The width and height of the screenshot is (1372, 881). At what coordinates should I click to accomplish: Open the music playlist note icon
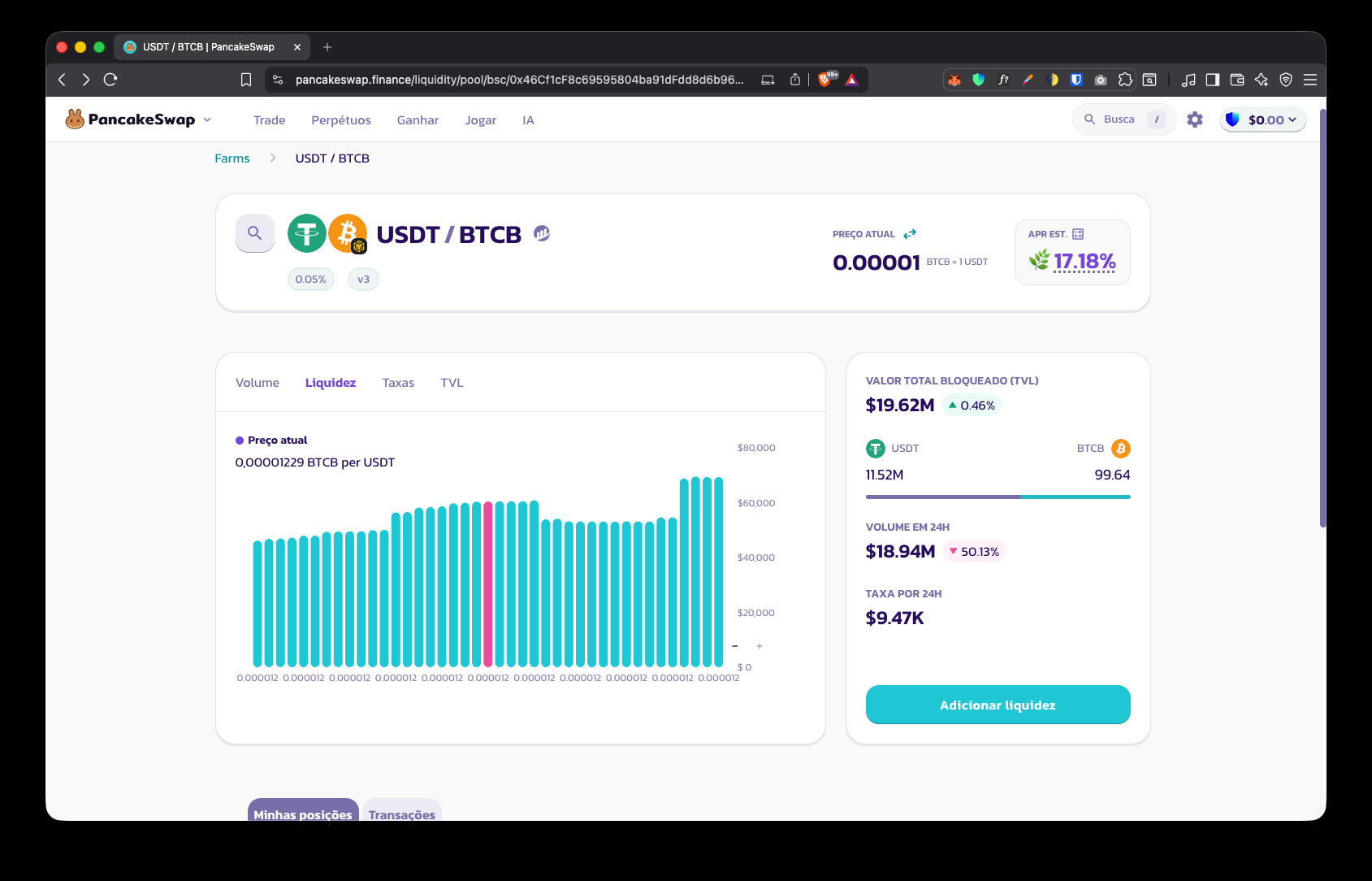coord(1188,80)
